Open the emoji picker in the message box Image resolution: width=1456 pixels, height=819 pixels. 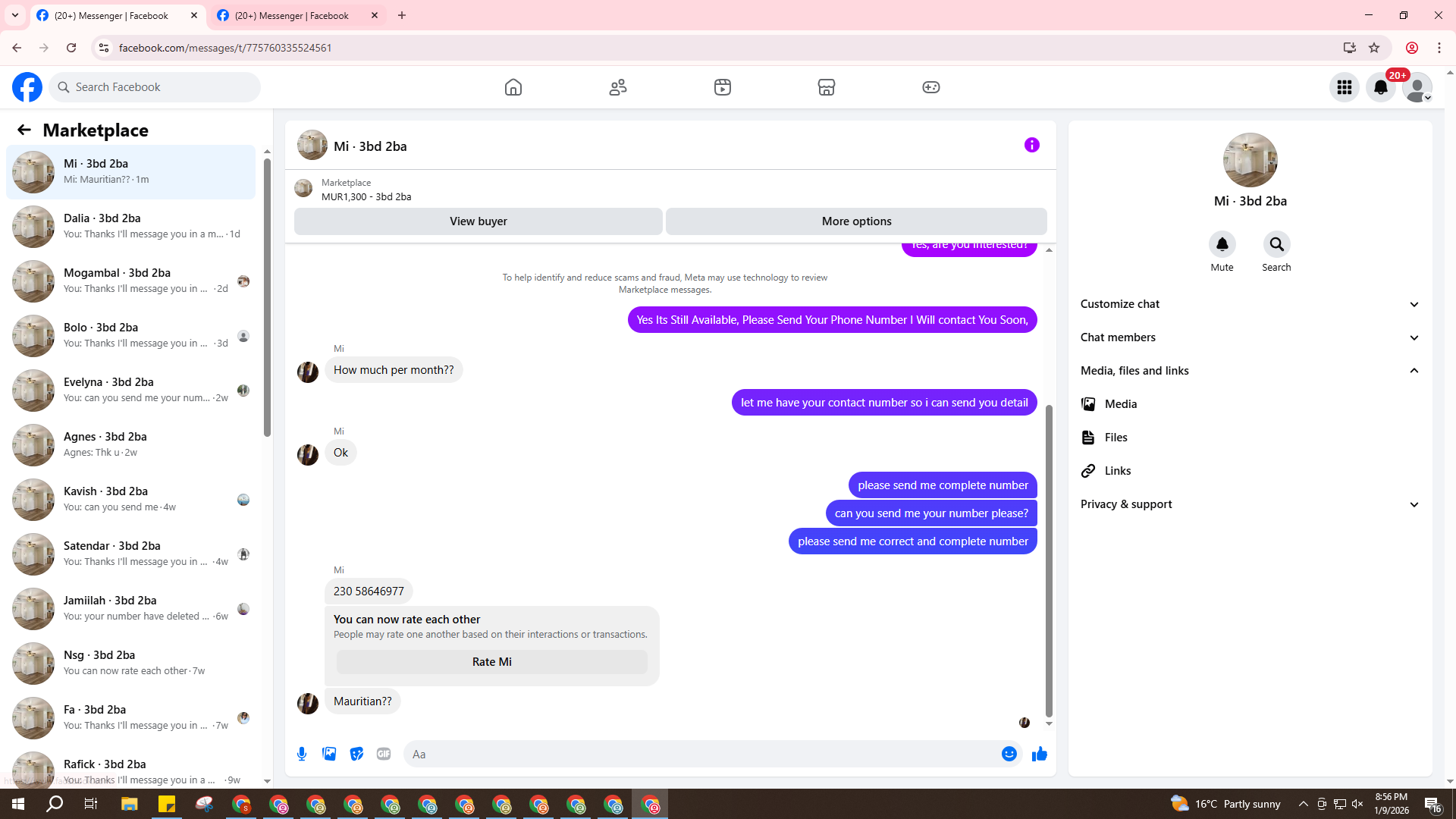(x=1009, y=754)
